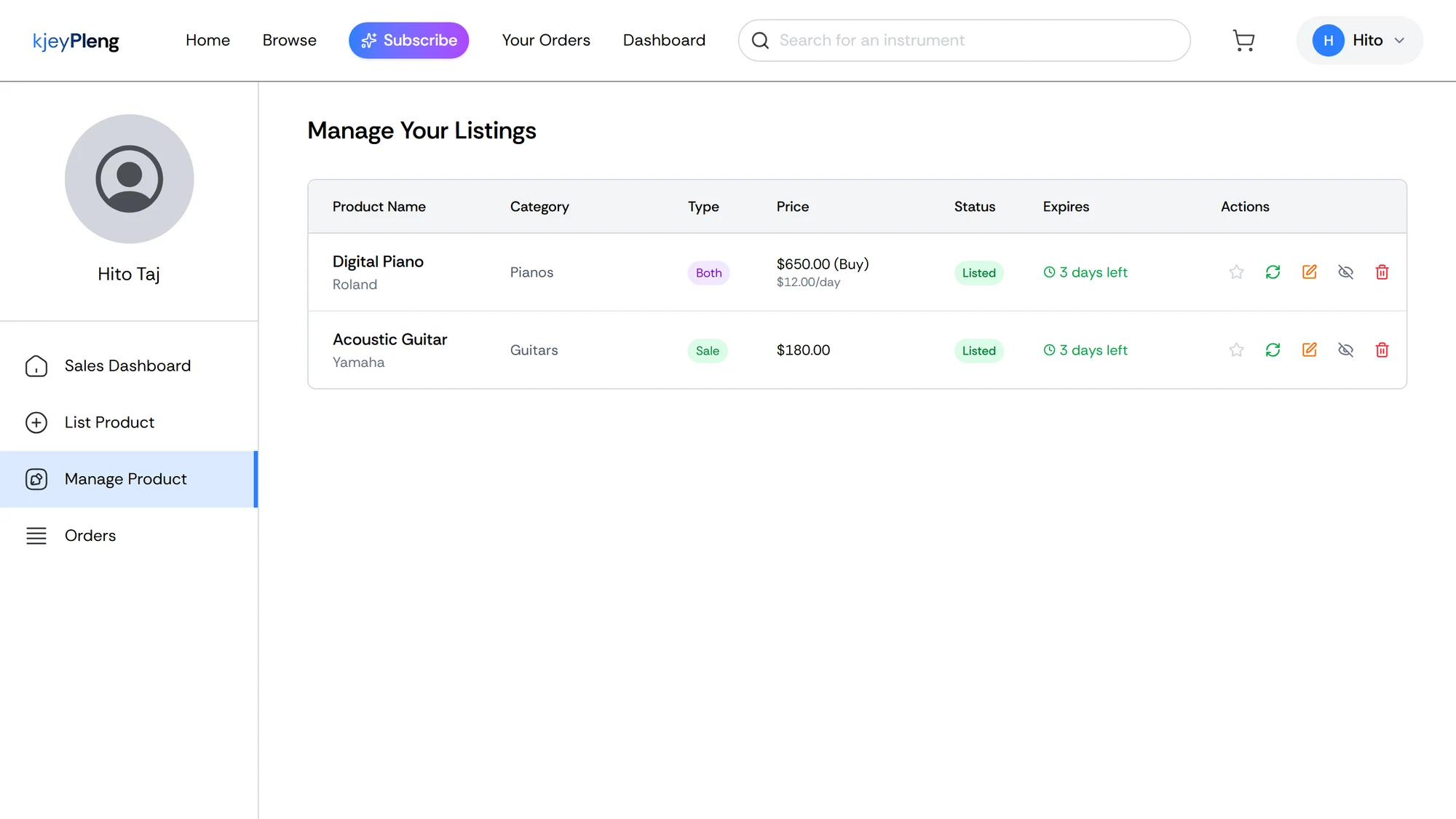The height and width of the screenshot is (819, 1456).
Task: Select List Product in sidebar
Action: [129, 422]
